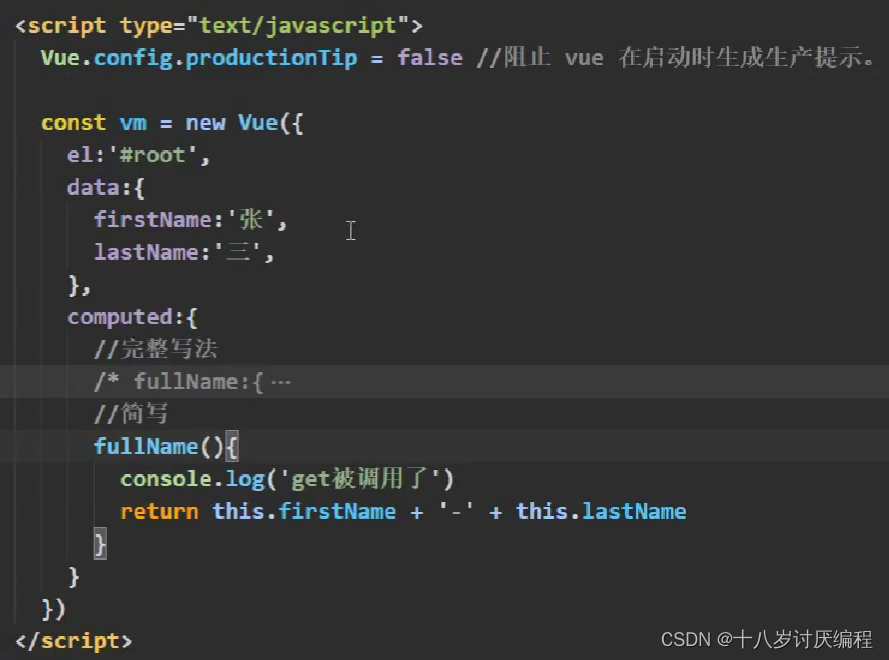The height and width of the screenshot is (660, 889).
Task: Click the return keyword
Action: pos(159,512)
